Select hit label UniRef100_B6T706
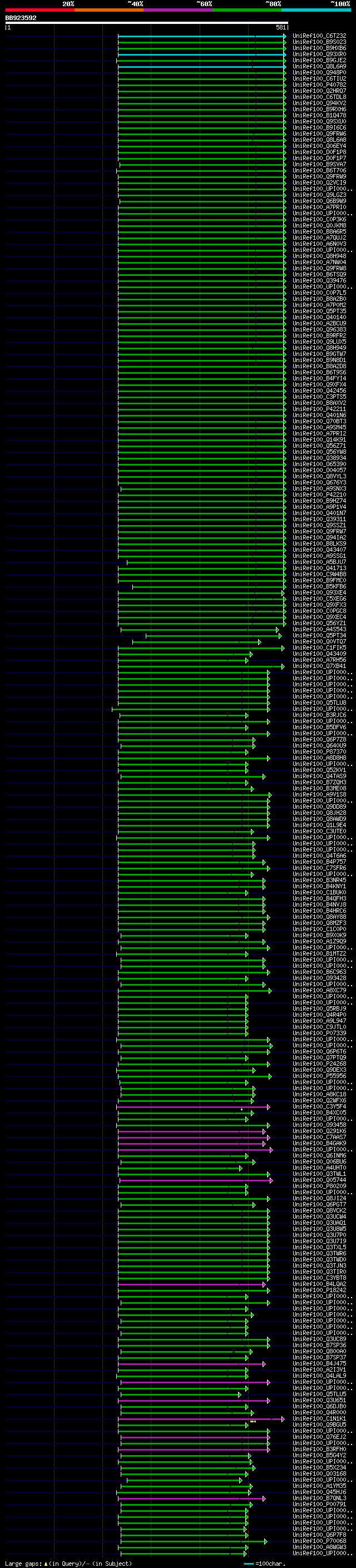 tap(319, 170)
